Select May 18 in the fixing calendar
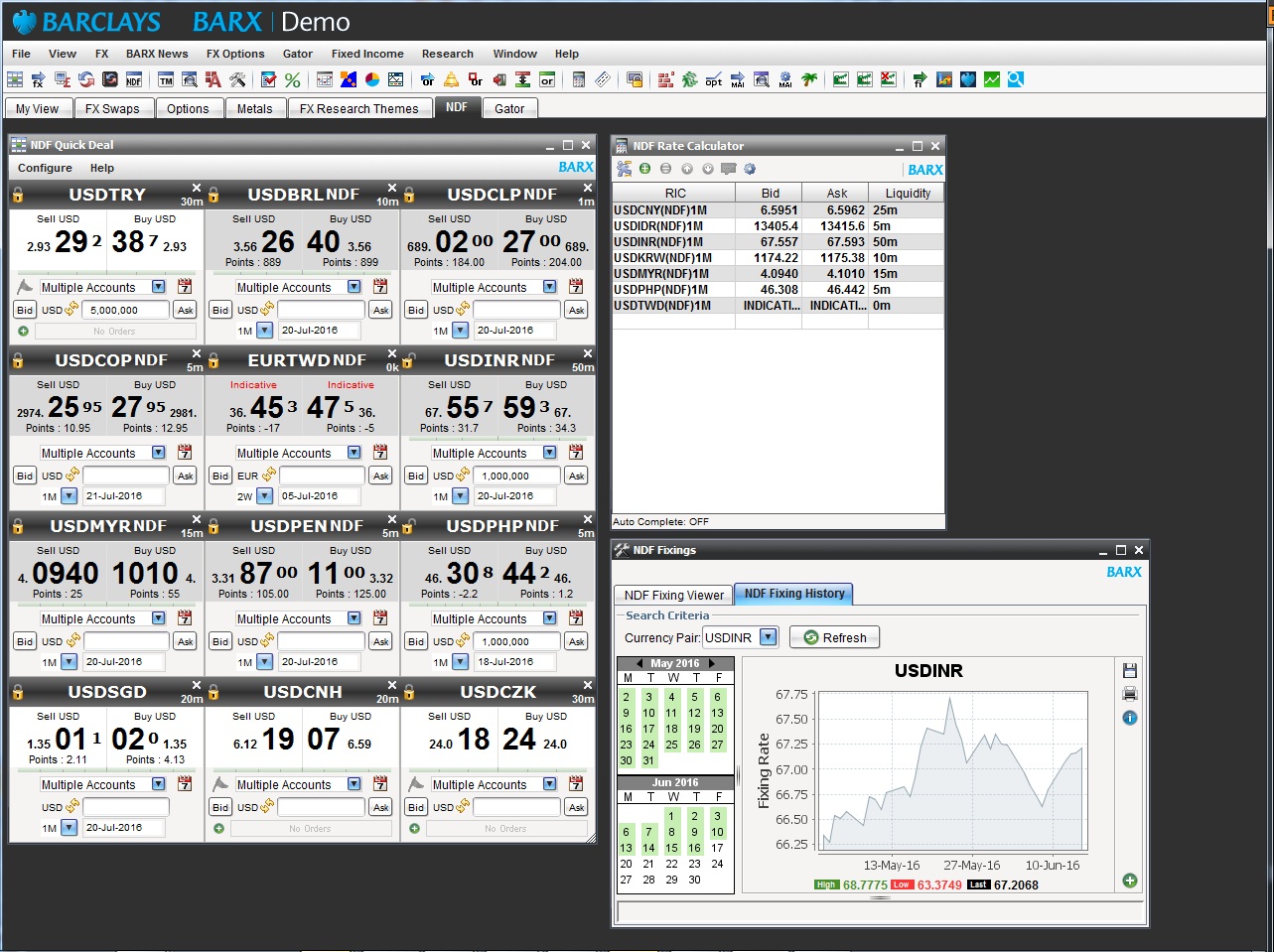This screenshot has width=1274, height=952. [671, 729]
